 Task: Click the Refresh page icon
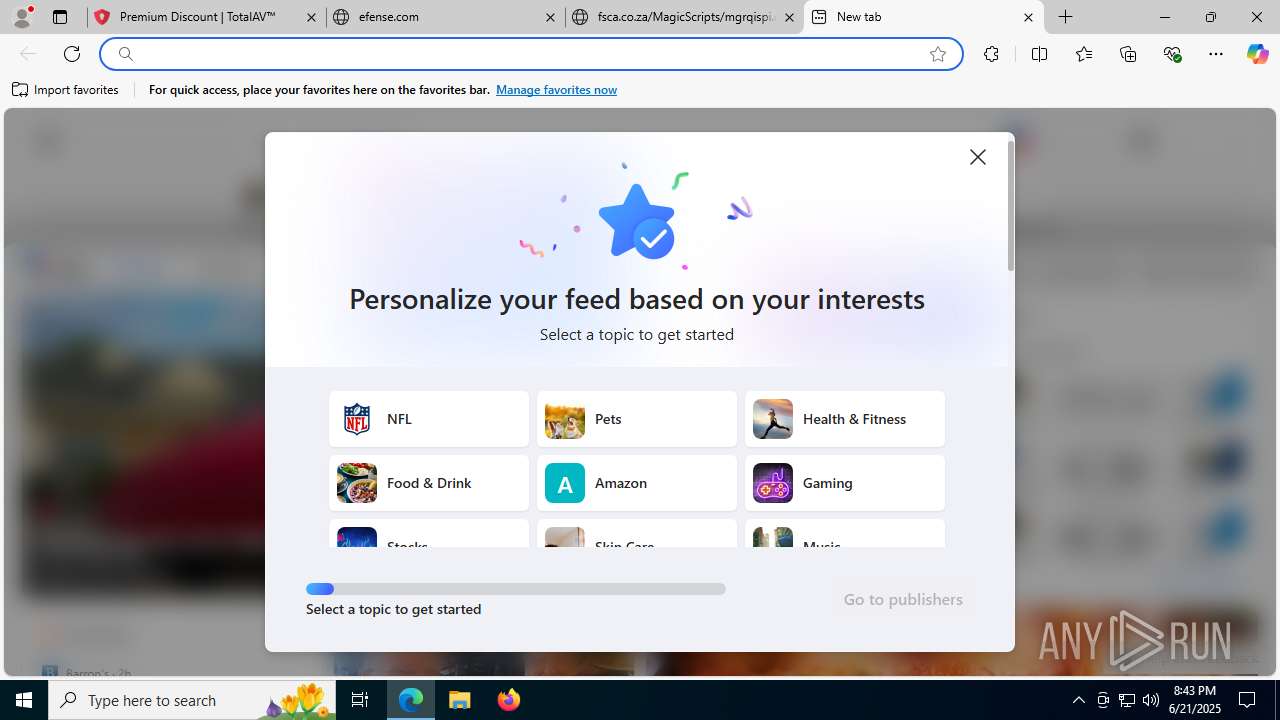point(72,54)
